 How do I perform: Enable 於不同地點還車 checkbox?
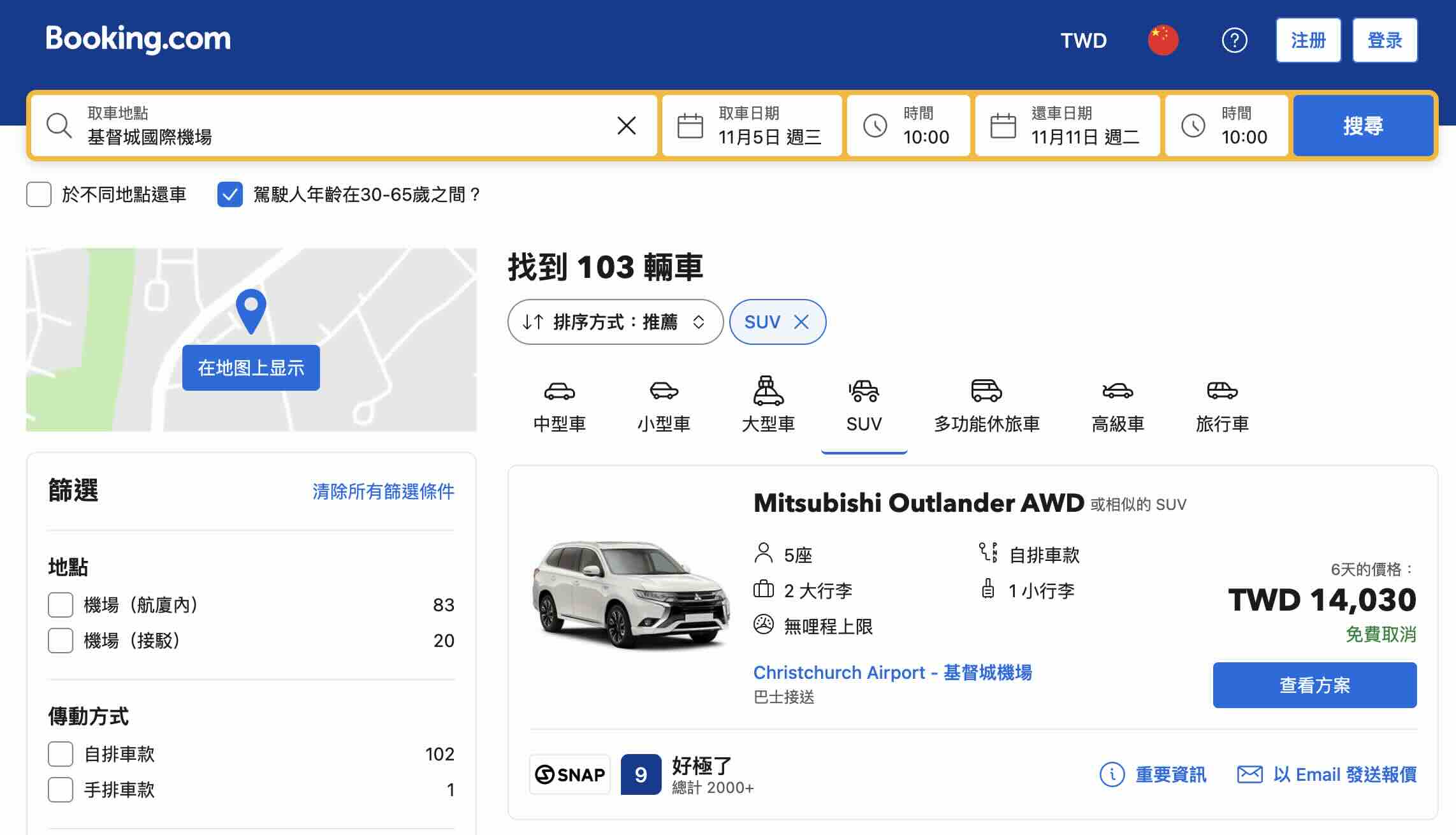[39, 194]
